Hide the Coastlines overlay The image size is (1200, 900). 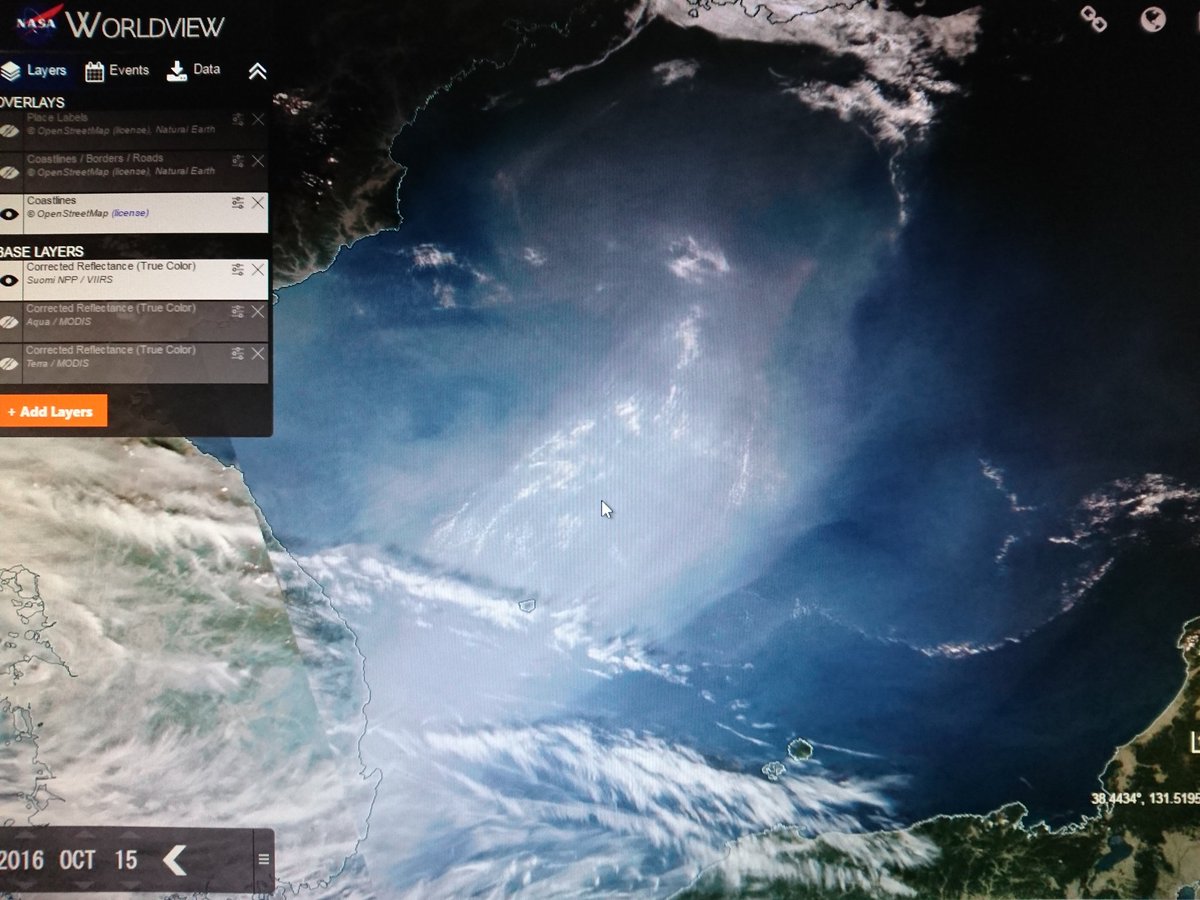click(x=10, y=213)
